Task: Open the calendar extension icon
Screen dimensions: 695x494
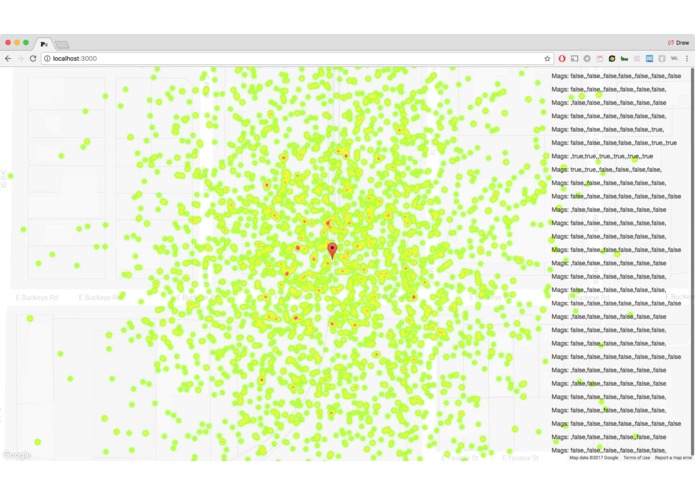Action: (599, 58)
